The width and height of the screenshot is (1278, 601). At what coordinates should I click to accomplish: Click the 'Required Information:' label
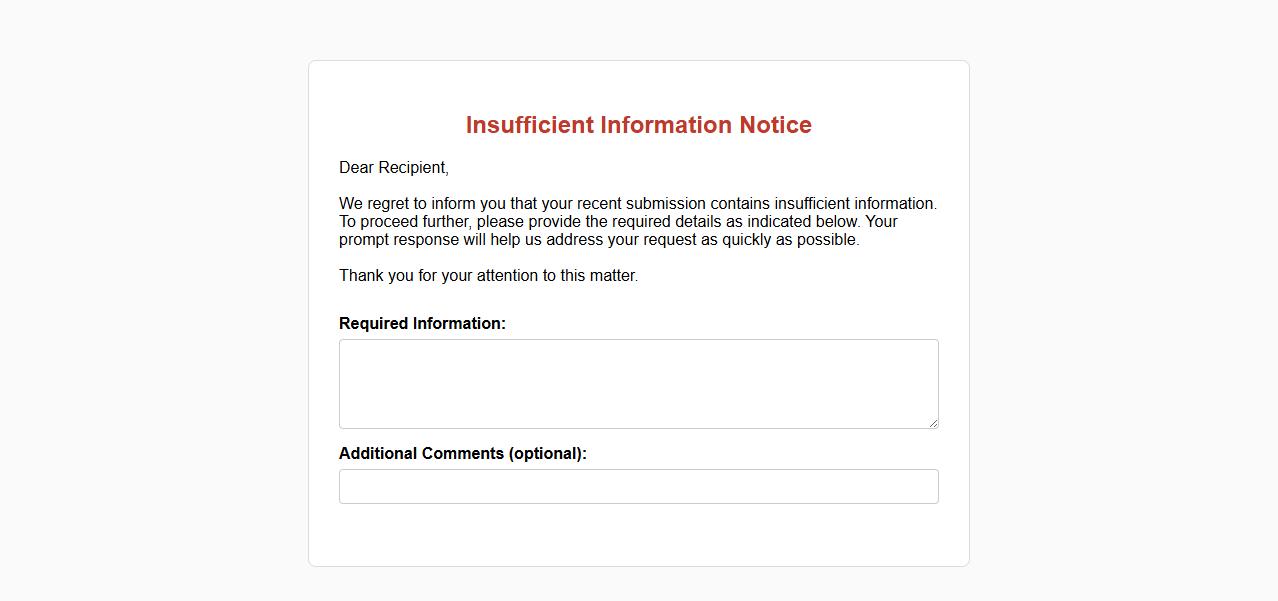tap(422, 324)
